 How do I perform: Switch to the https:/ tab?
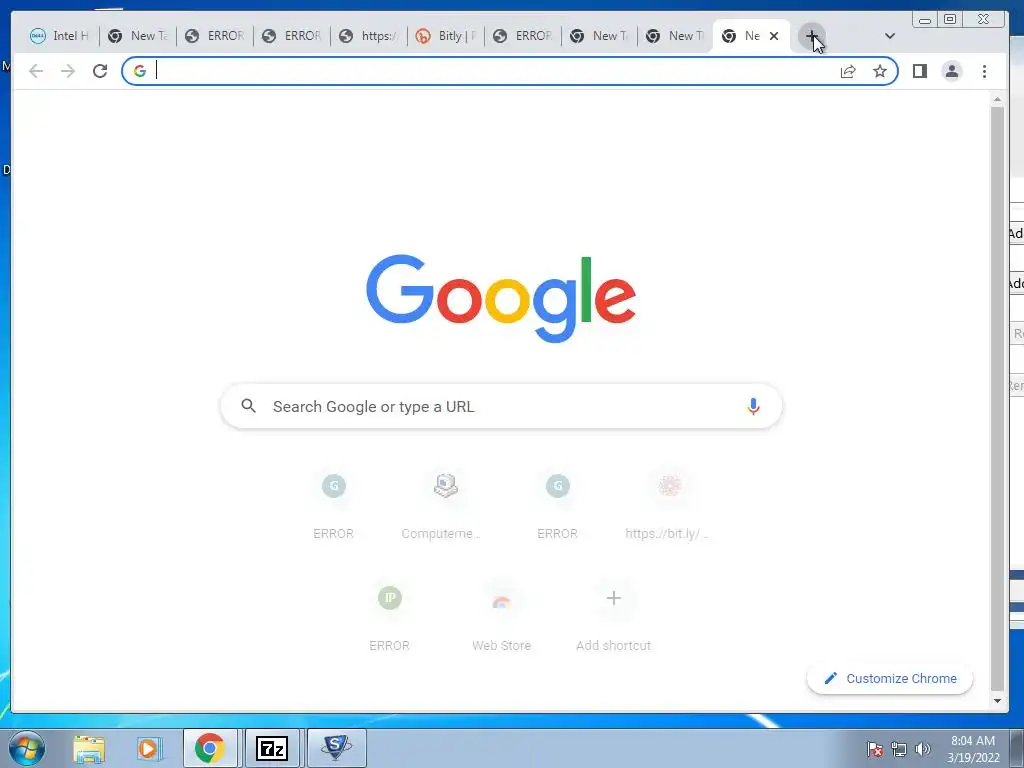[x=370, y=36]
